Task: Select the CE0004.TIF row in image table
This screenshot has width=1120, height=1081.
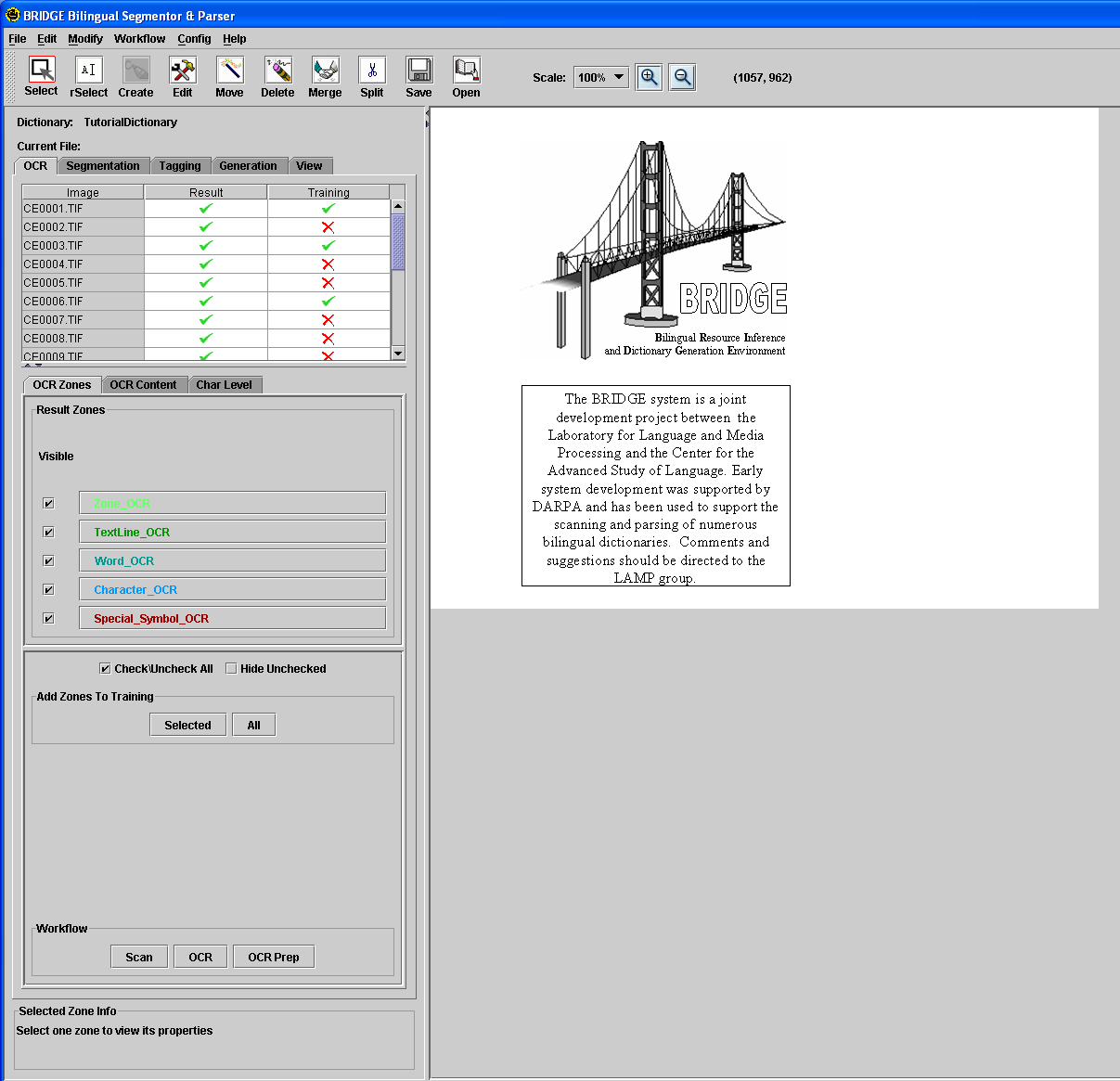Action: (83, 264)
